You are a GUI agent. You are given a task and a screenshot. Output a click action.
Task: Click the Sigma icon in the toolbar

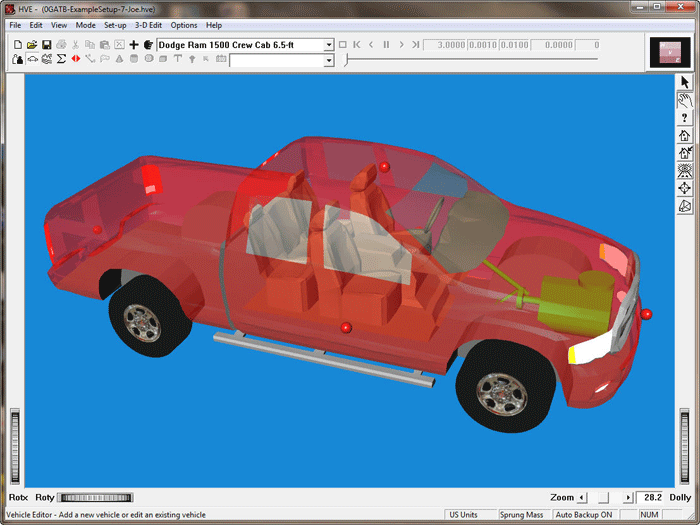click(x=61, y=60)
